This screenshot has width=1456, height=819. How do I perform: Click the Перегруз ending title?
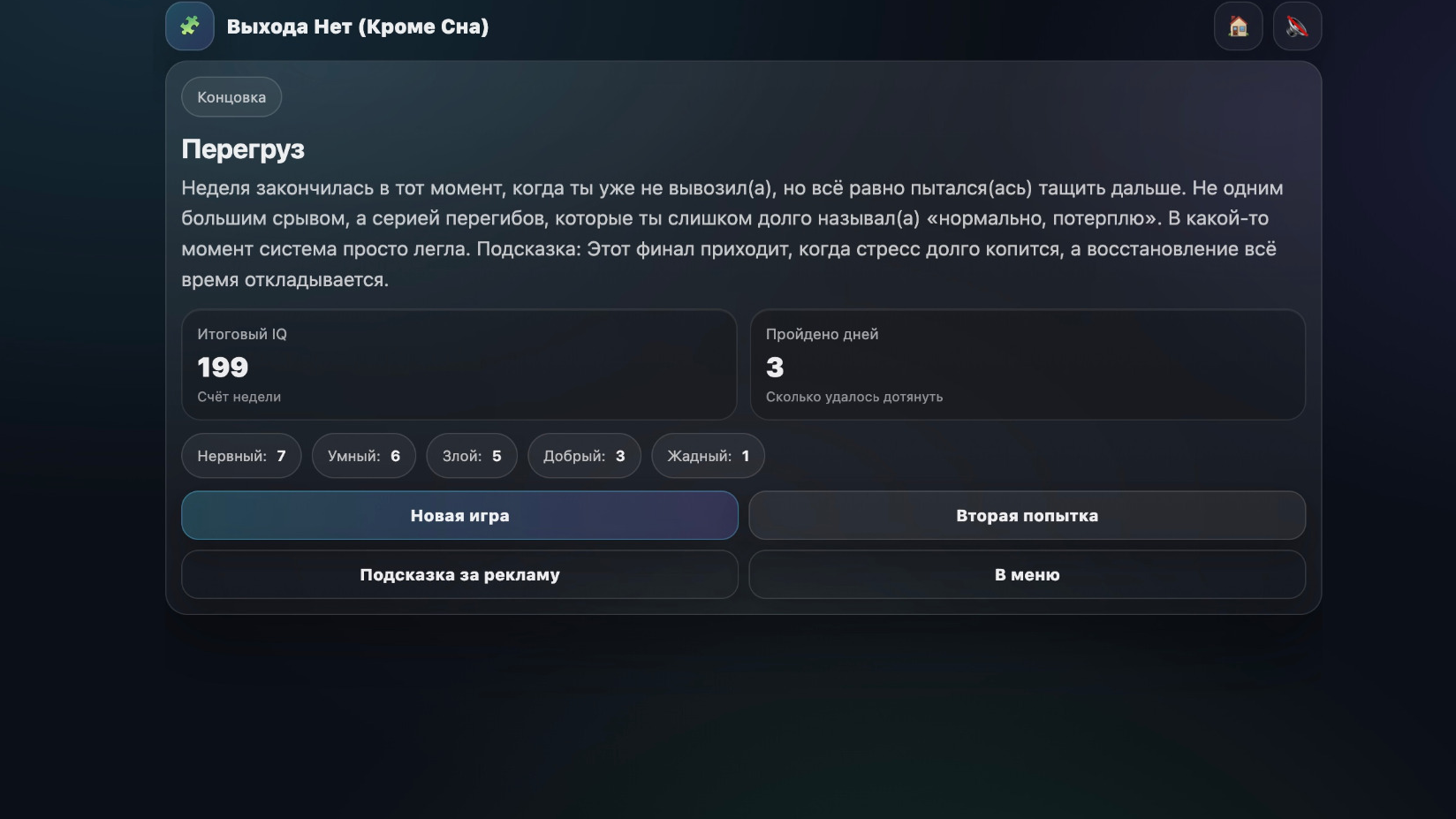(243, 149)
